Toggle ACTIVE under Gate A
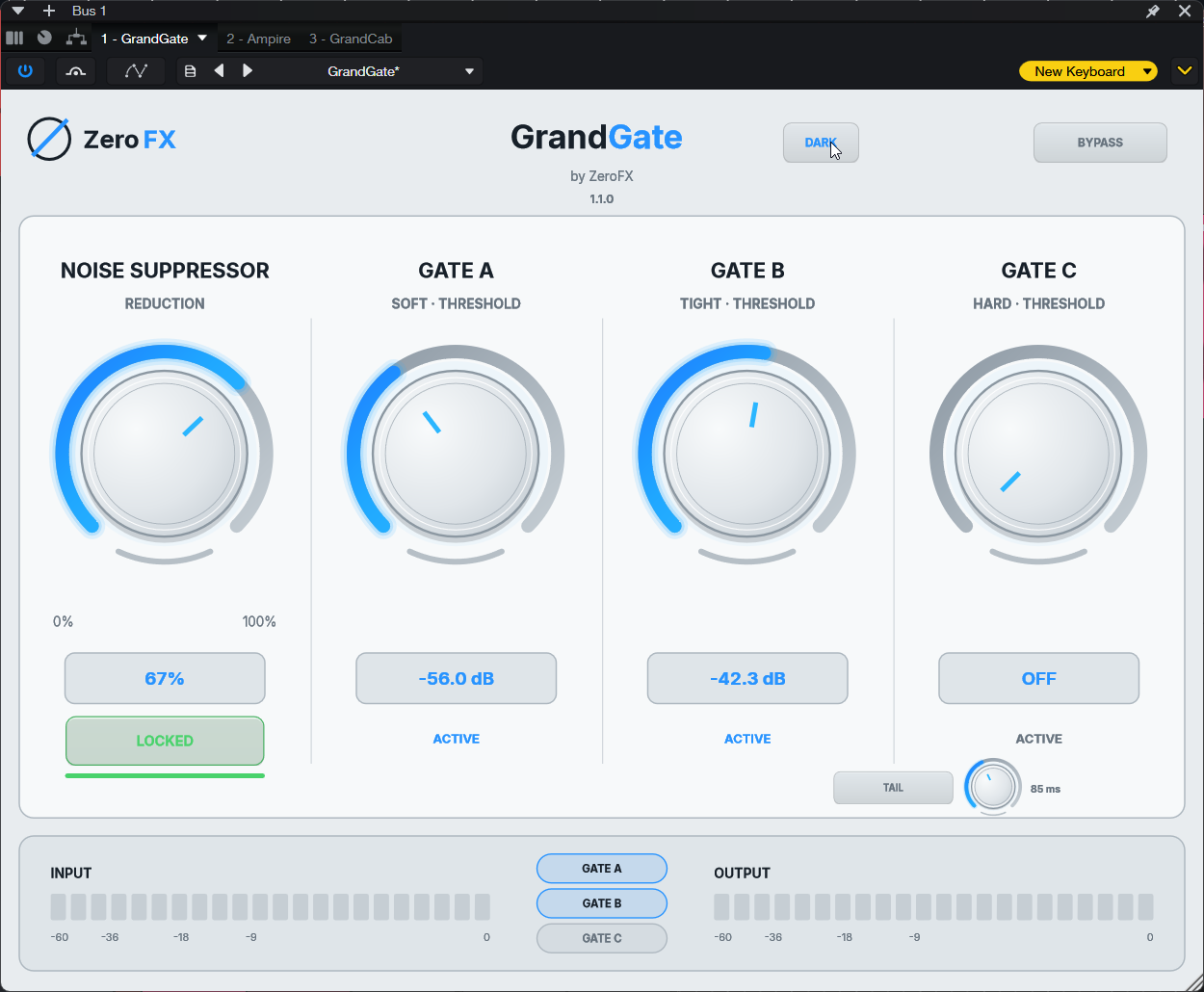 click(x=457, y=739)
